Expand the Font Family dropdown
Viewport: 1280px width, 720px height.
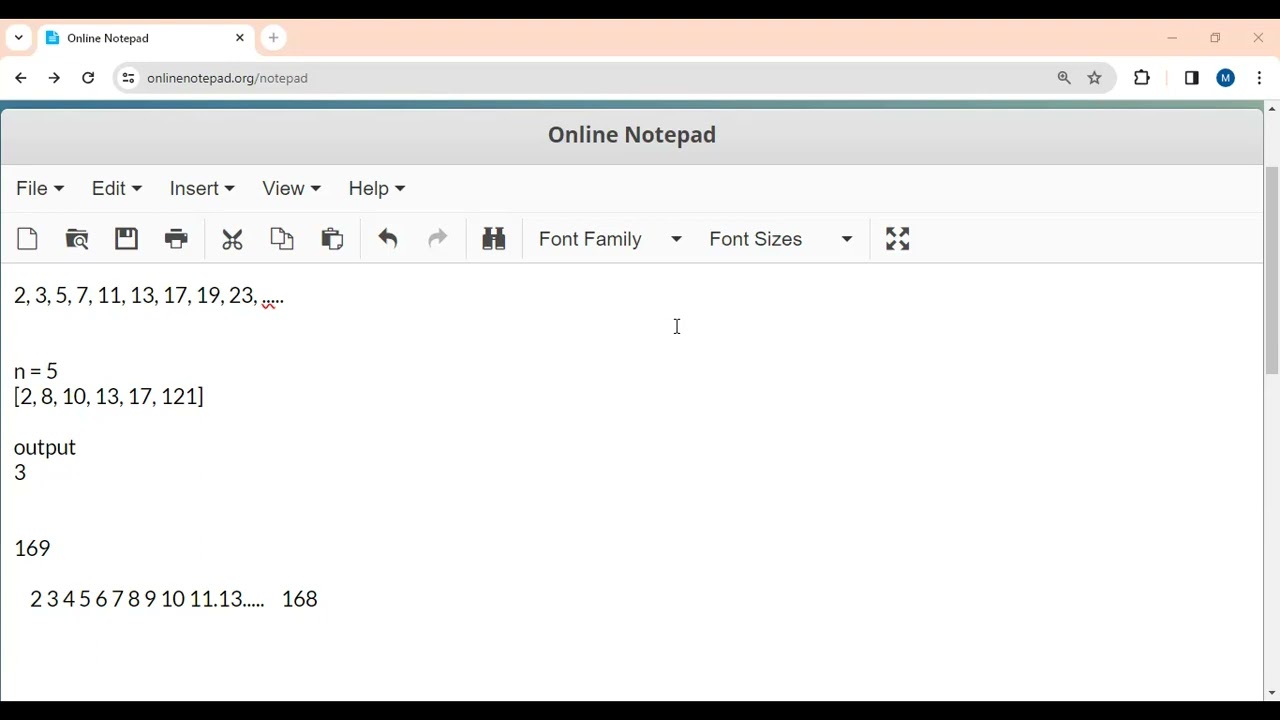tap(610, 239)
